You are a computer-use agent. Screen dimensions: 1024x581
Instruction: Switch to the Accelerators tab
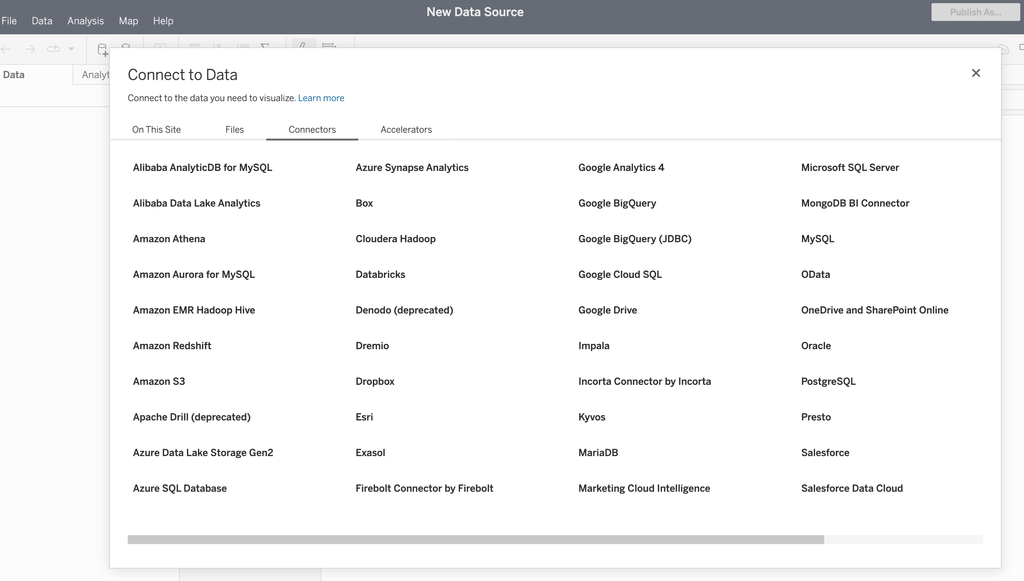406,129
